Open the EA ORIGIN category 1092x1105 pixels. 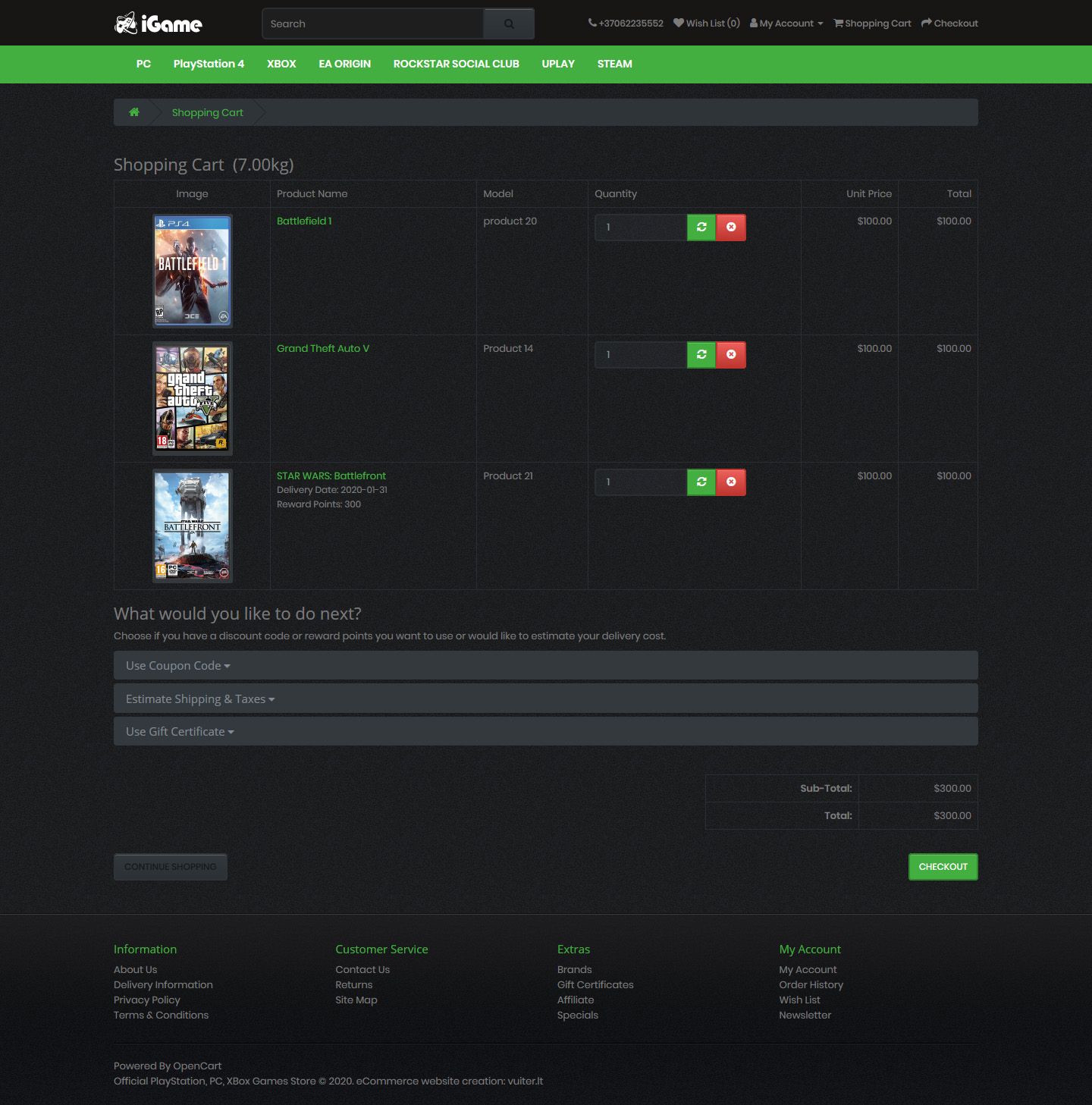(345, 64)
